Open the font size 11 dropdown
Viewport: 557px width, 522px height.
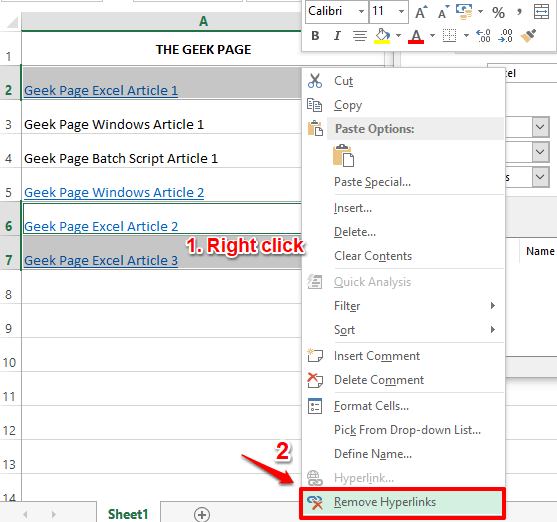point(401,11)
